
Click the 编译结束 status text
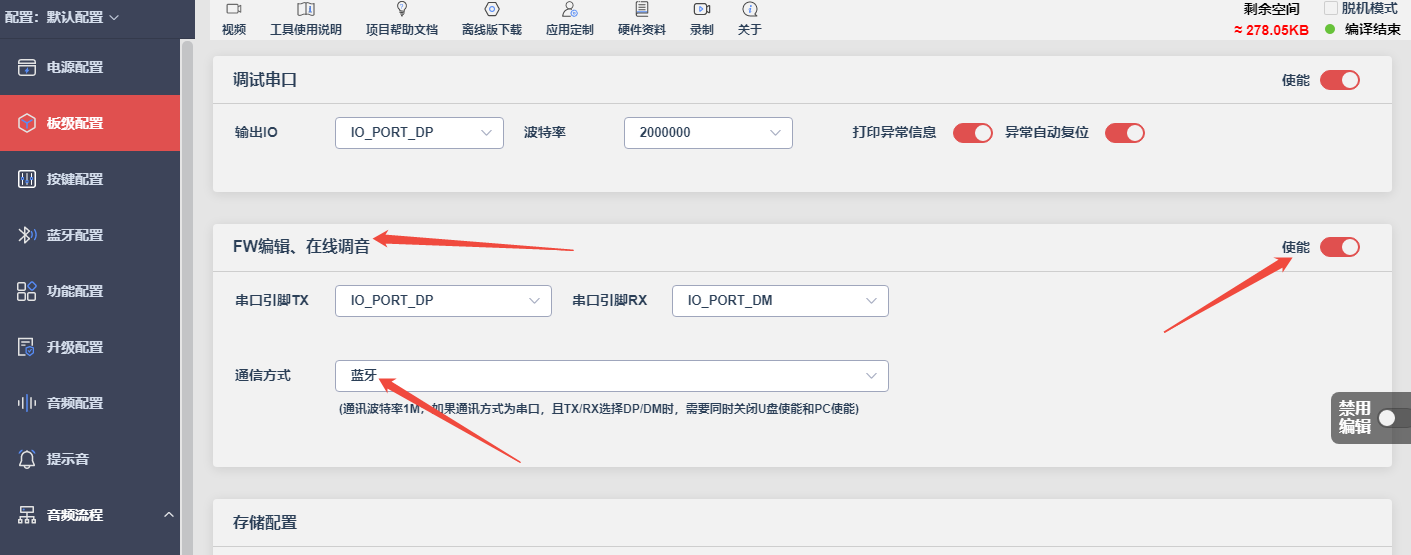(x=1372, y=30)
